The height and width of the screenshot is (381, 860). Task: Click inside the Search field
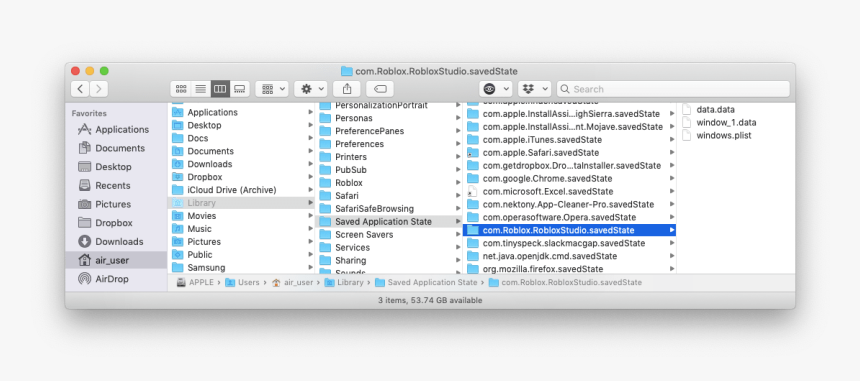tap(674, 89)
